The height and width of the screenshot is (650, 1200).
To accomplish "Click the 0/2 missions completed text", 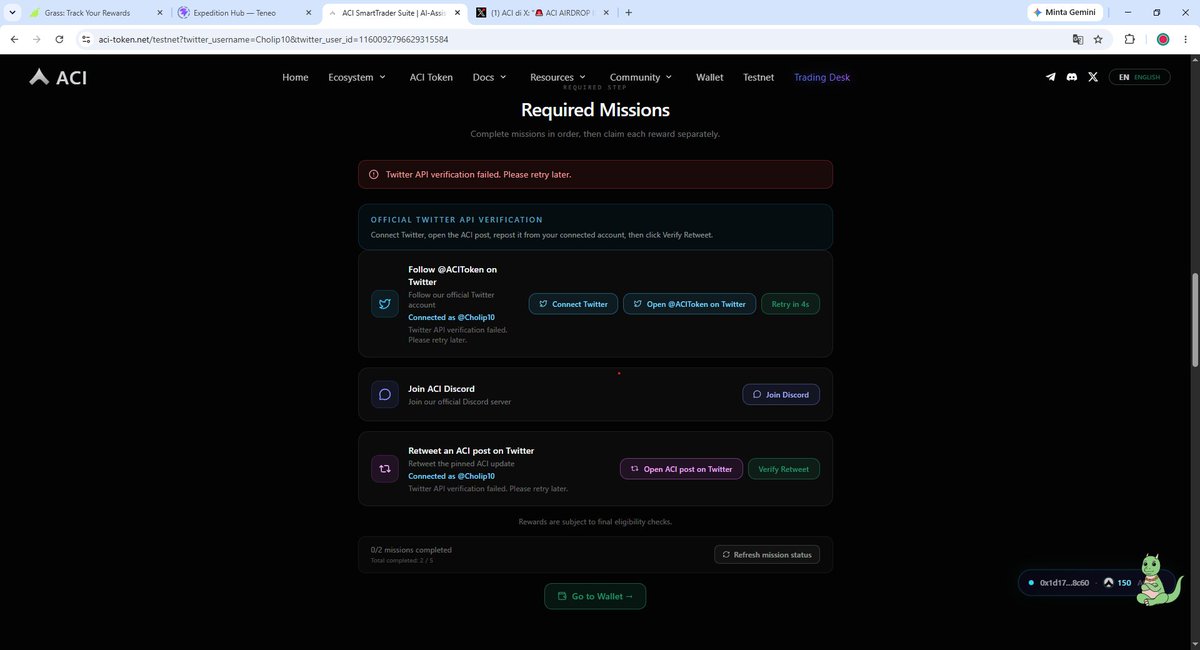I will click(411, 549).
